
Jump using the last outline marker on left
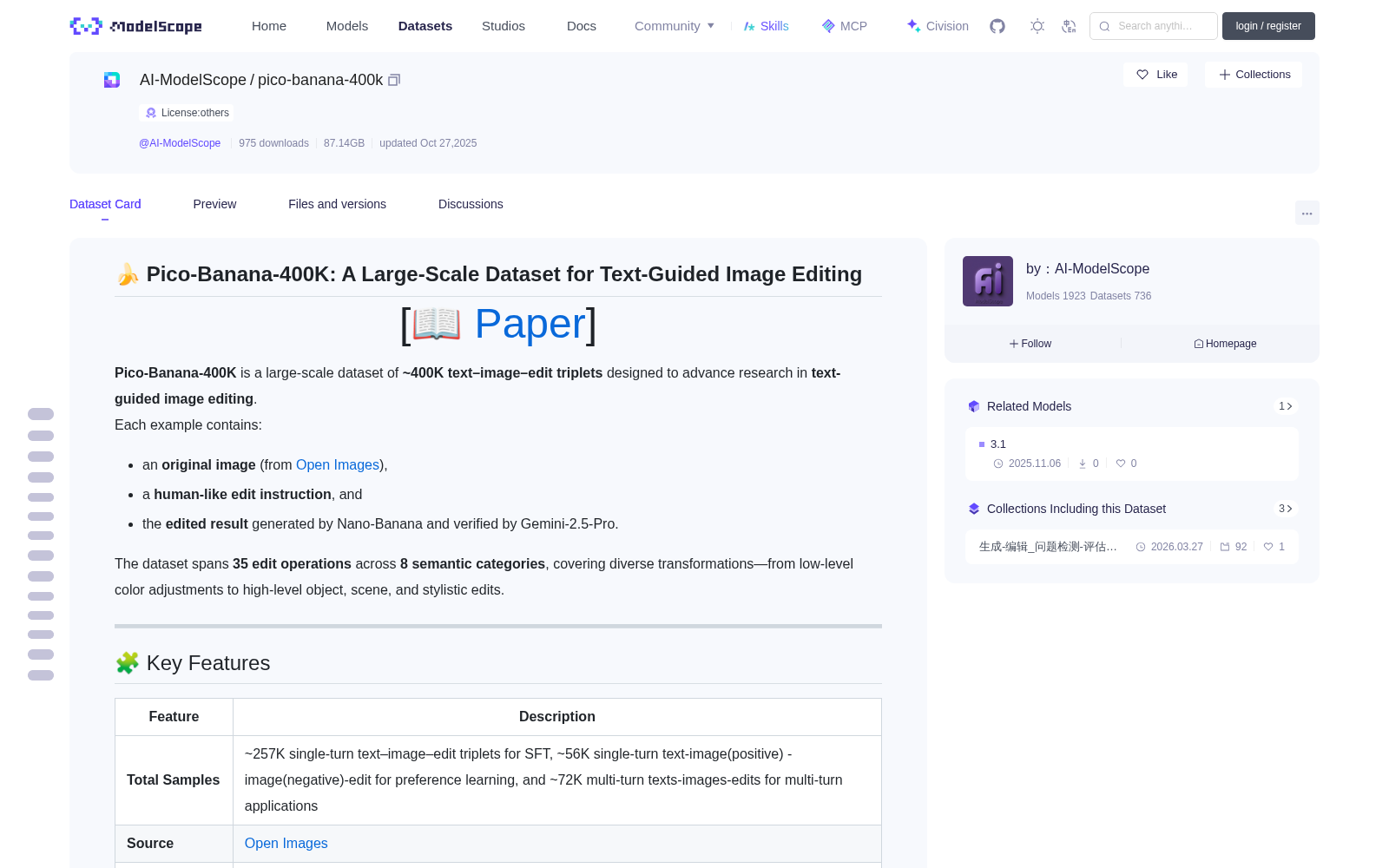41,675
